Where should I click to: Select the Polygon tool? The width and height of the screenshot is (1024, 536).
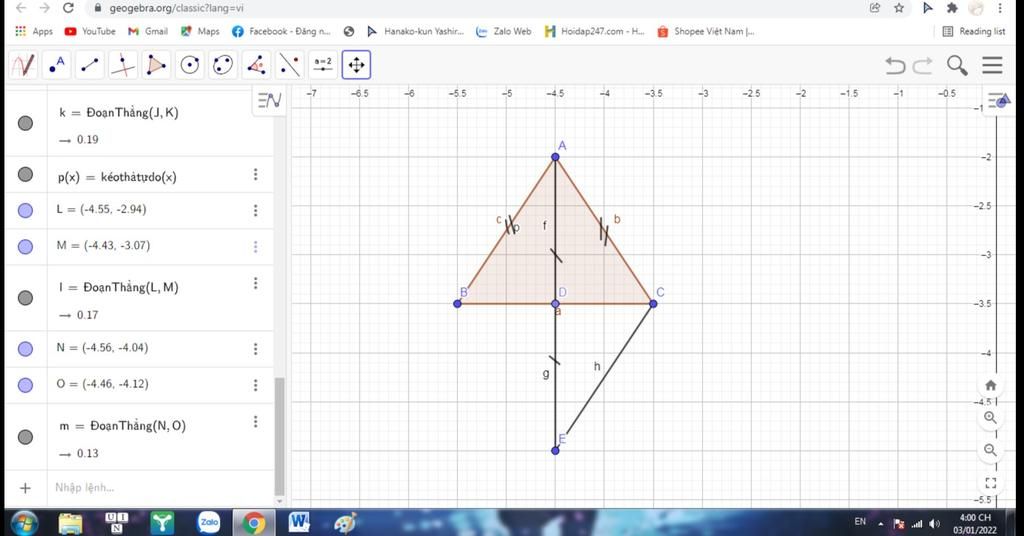156,65
